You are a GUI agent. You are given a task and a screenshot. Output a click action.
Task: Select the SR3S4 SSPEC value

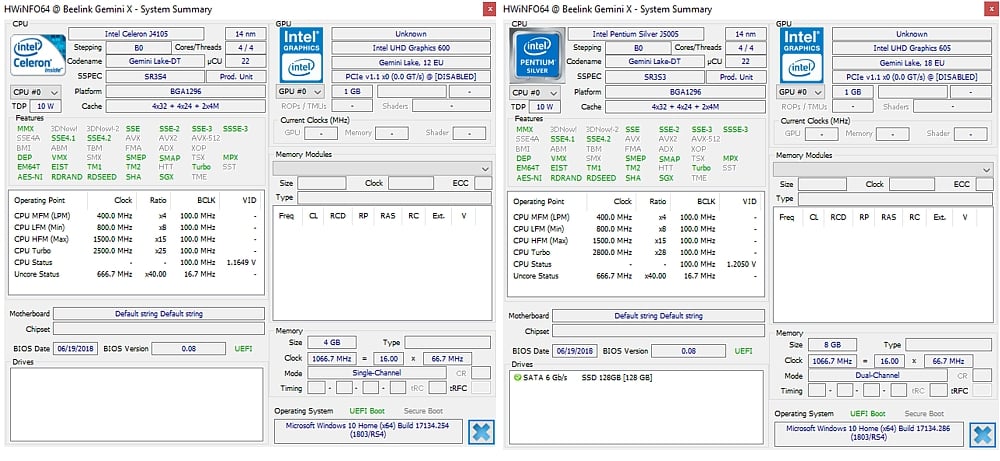click(x=155, y=76)
